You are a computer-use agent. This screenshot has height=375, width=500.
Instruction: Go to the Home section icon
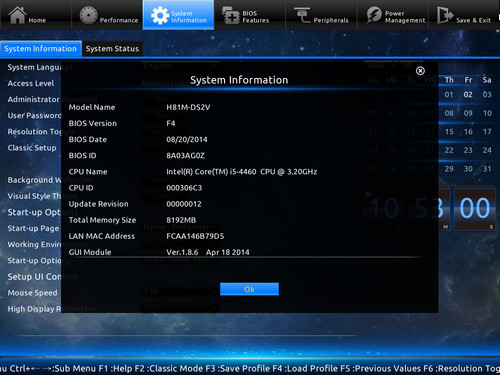17,15
